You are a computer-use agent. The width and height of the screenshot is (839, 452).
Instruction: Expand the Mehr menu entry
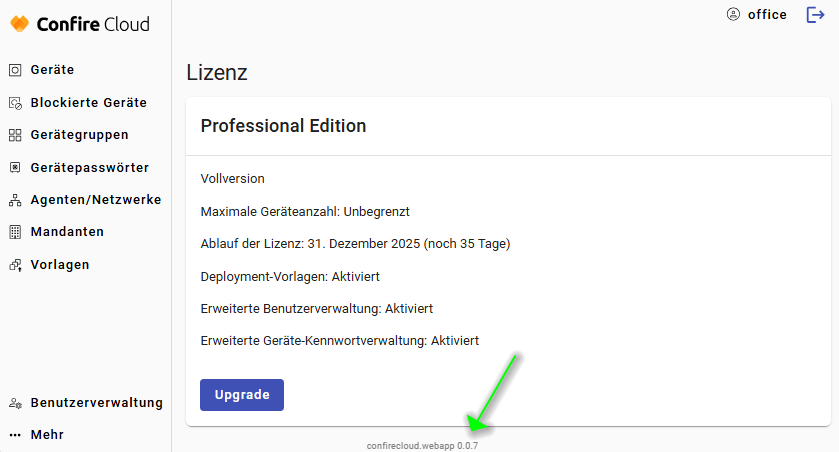[x=48, y=435]
